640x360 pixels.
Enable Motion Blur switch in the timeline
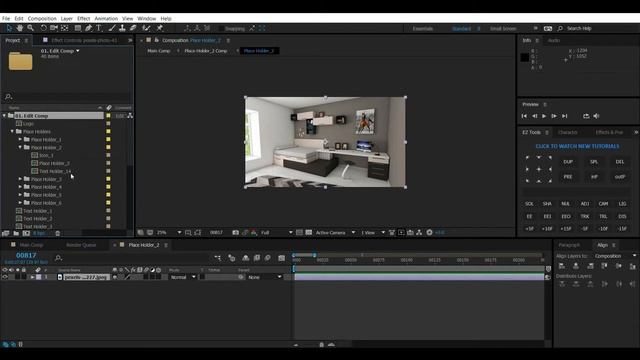tap(268, 258)
